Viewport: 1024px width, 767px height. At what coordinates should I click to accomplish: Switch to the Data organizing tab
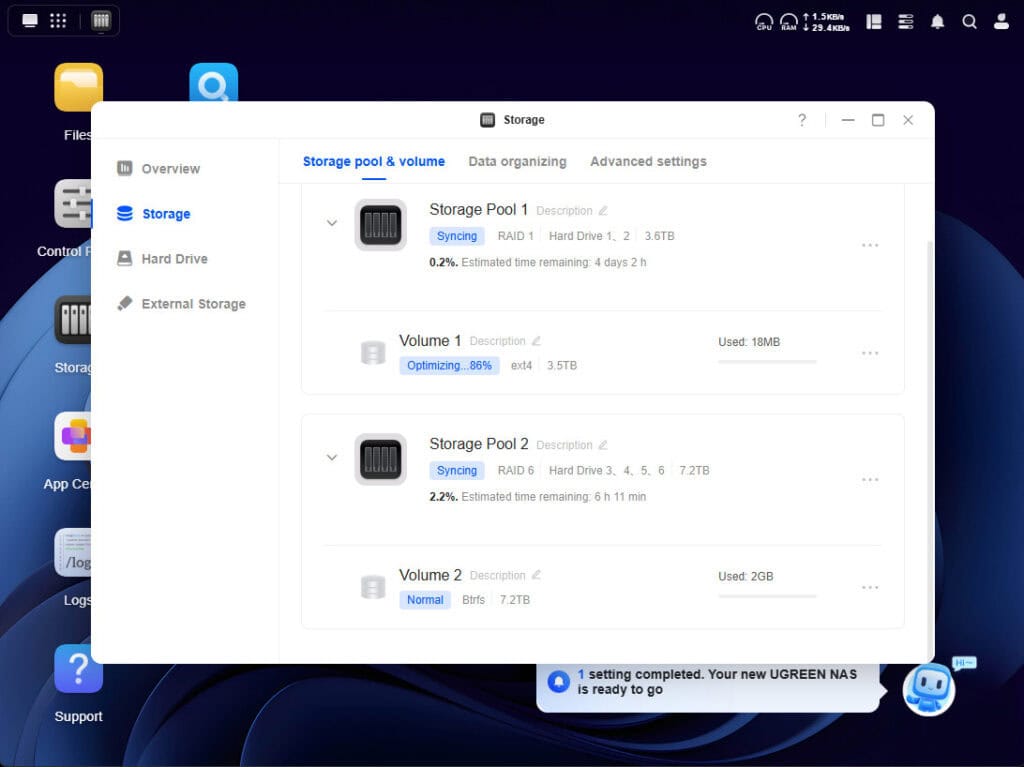[517, 162]
